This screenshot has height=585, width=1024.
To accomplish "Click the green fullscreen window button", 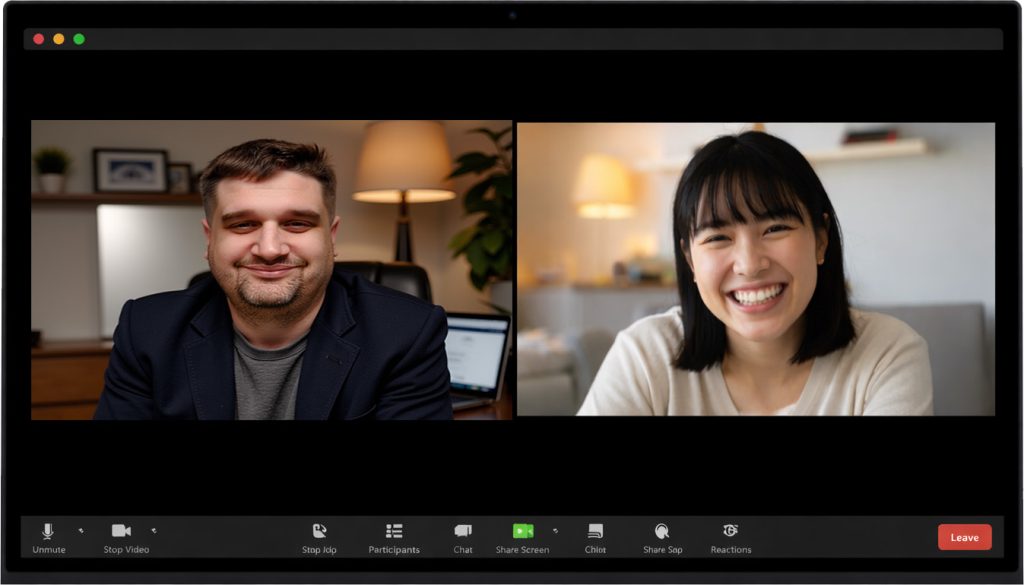I will coord(79,39).
